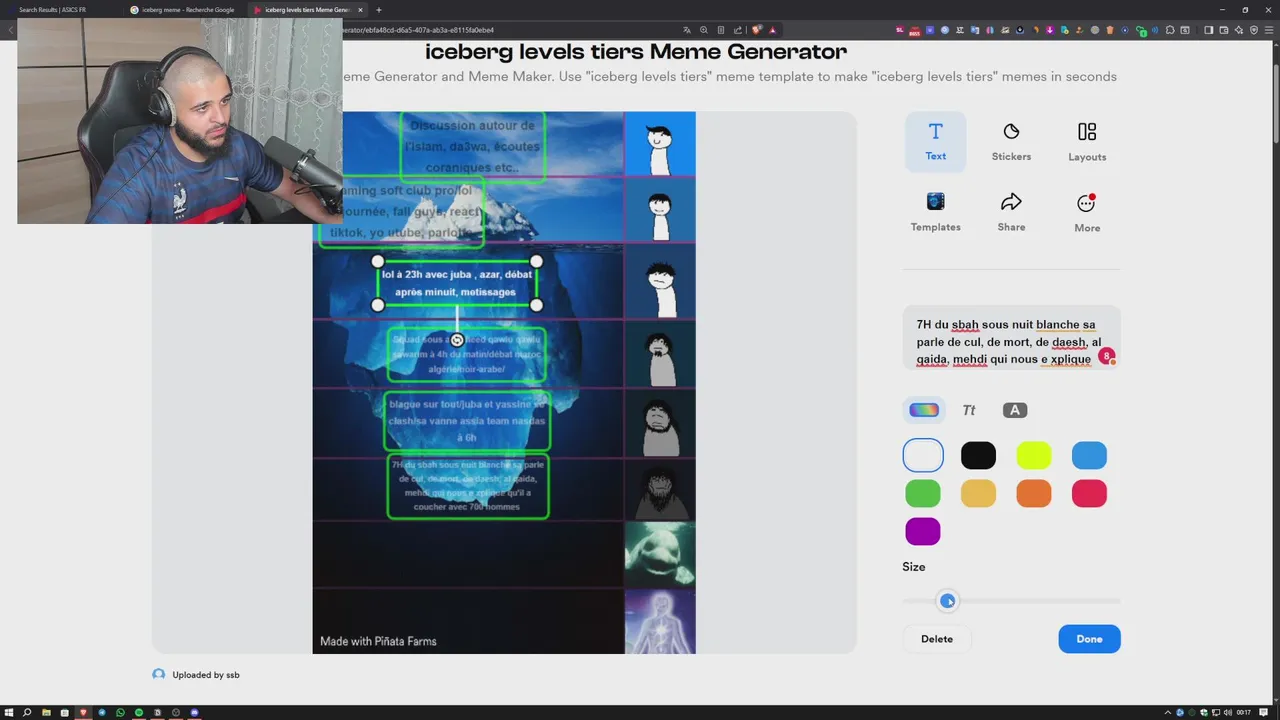The image size is (1280, 720).
Task: Open the browser hamburger menu
Action: click(1268, 30)
